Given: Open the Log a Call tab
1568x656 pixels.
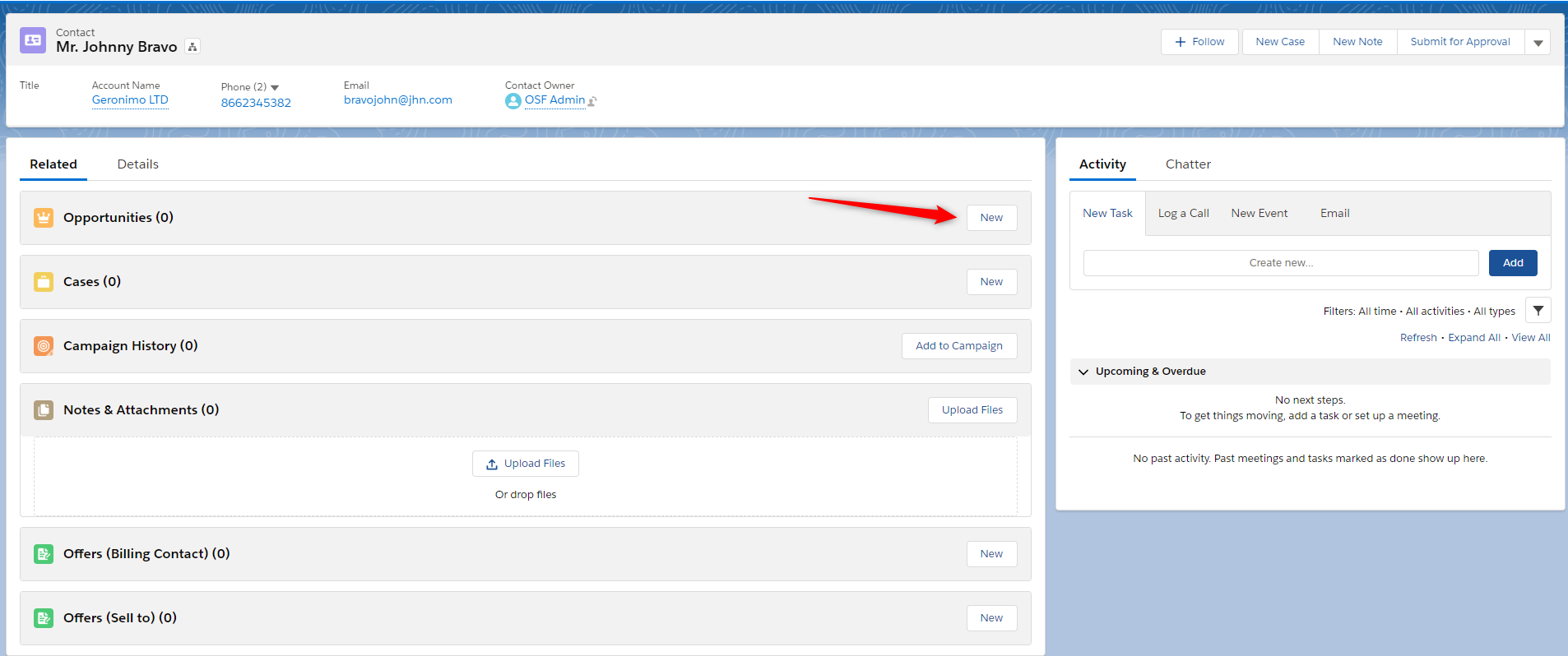Looking at the screenshot, I should click(x=1183, y=213).
